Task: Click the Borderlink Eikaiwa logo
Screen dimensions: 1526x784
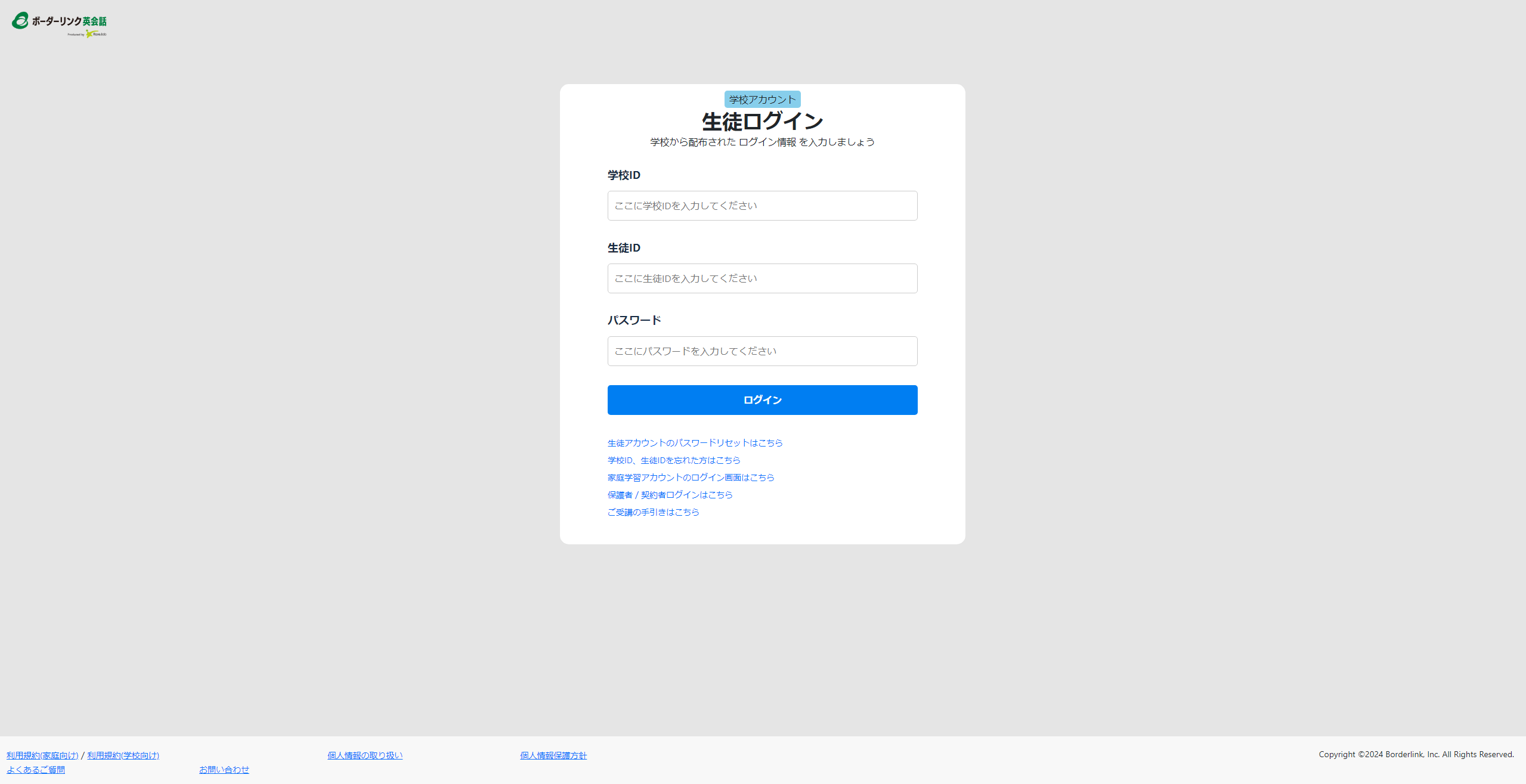Action: (x=59, y=23)
